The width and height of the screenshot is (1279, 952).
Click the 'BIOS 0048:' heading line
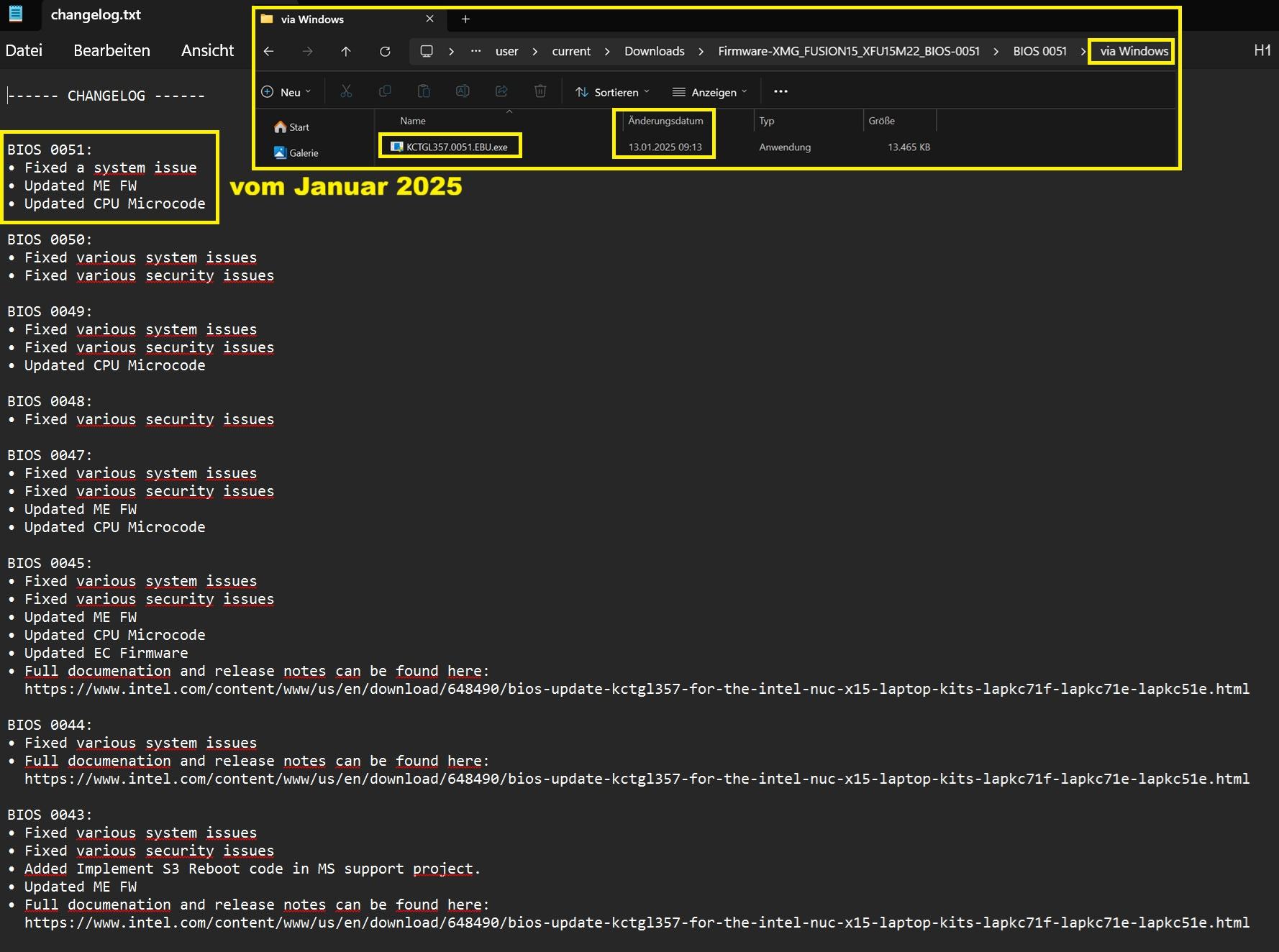pos(50,401)
